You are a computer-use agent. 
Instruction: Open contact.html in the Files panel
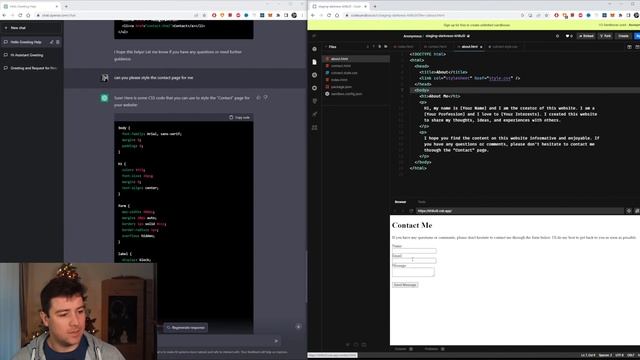[356, 66]
